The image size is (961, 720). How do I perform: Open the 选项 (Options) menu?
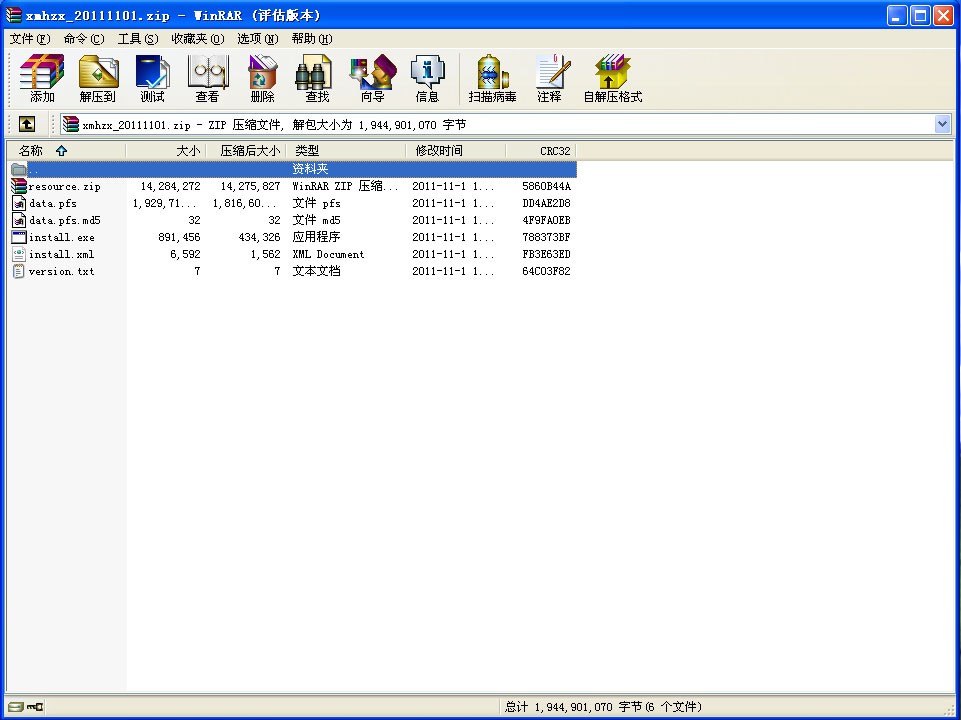coord(257,39)
